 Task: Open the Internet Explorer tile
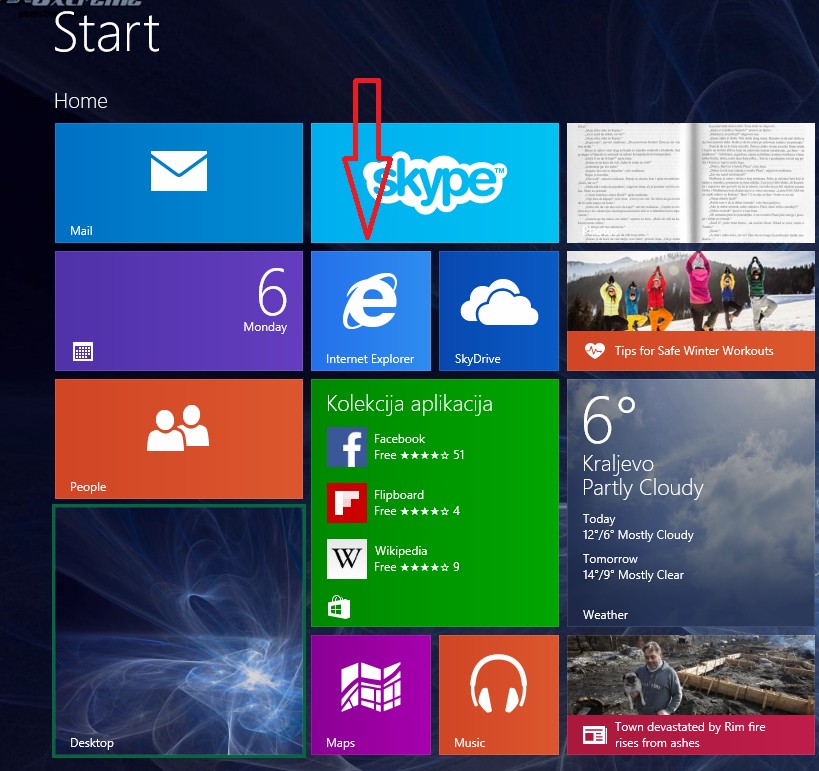point(371,311)
